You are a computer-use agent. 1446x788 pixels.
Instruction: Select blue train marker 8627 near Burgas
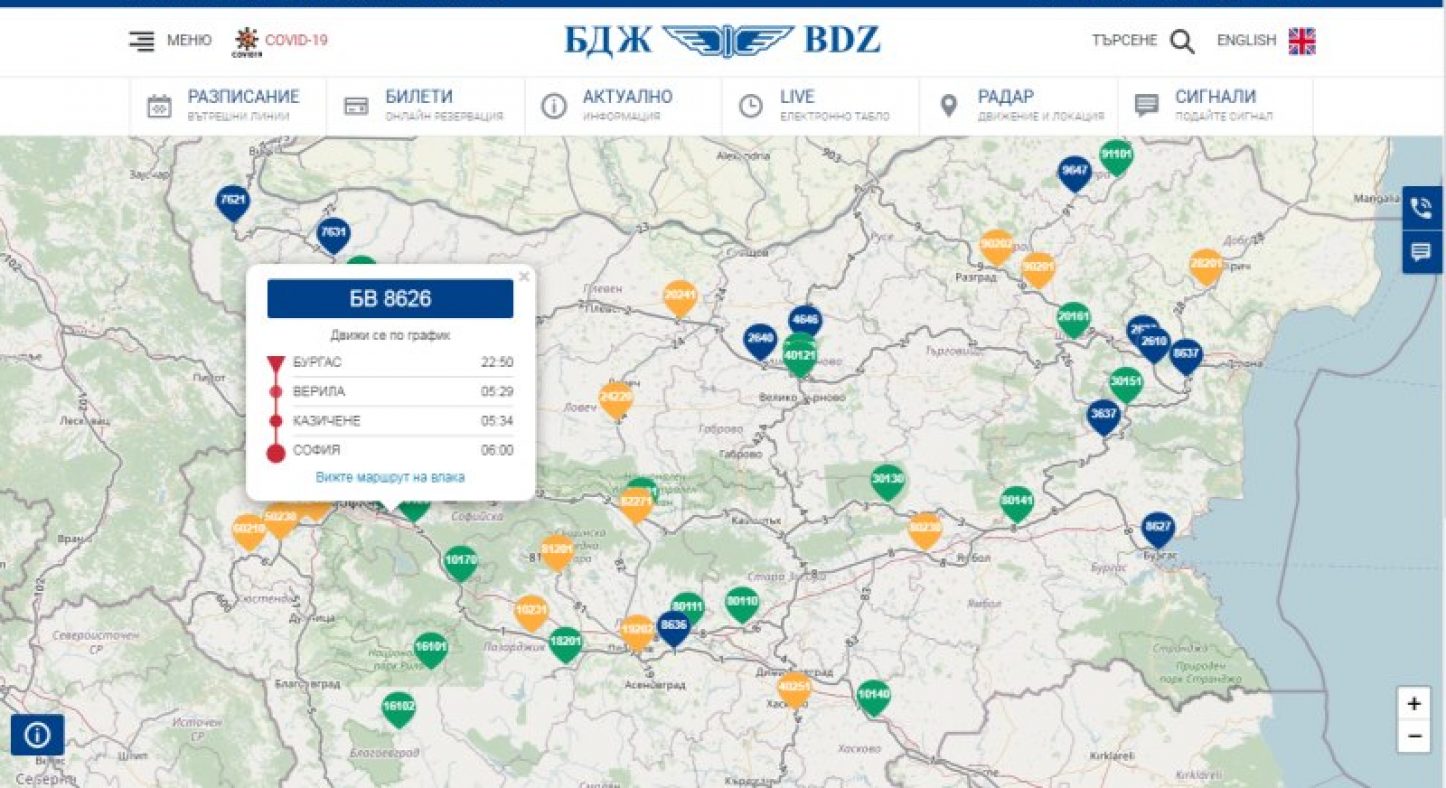click(x=1157, y=528)
